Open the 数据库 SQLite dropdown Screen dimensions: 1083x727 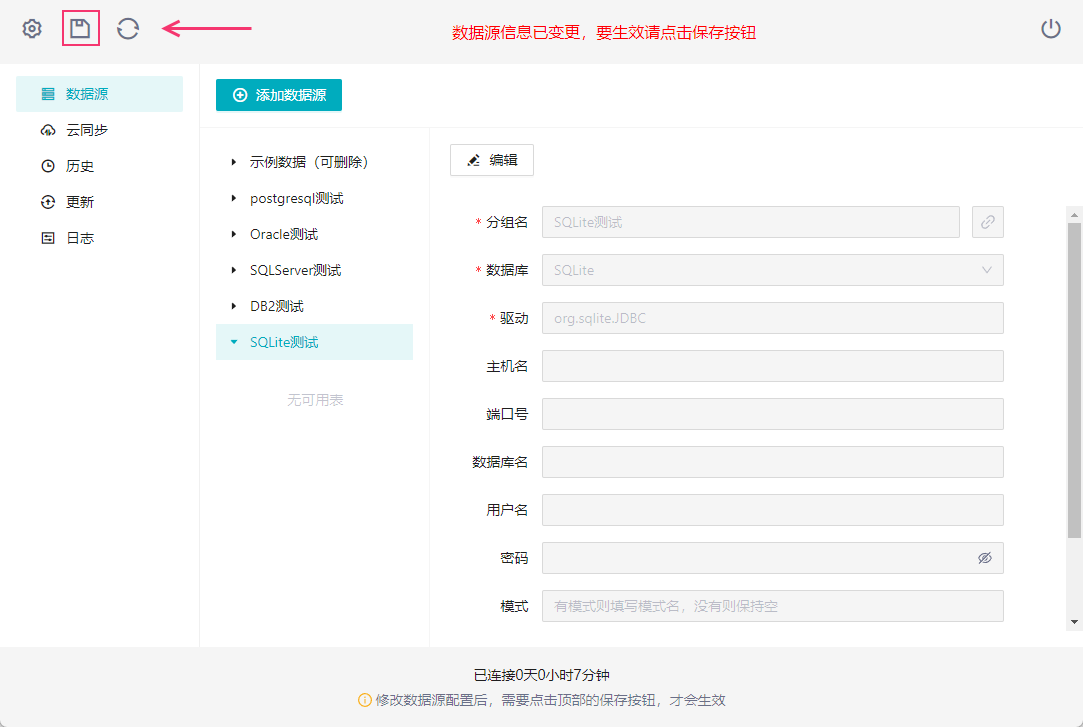772,270
